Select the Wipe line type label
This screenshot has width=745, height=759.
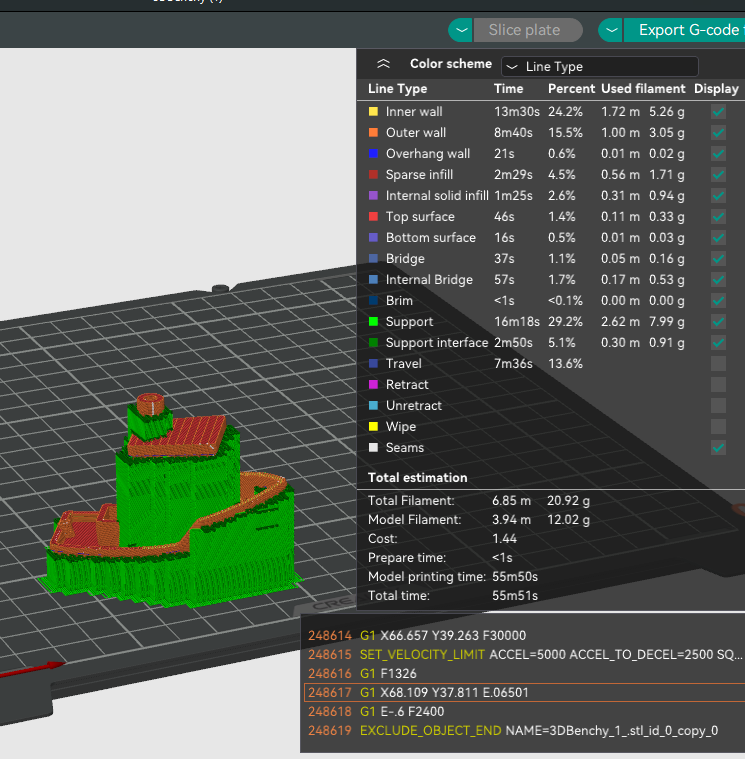(x=401, y=426)
